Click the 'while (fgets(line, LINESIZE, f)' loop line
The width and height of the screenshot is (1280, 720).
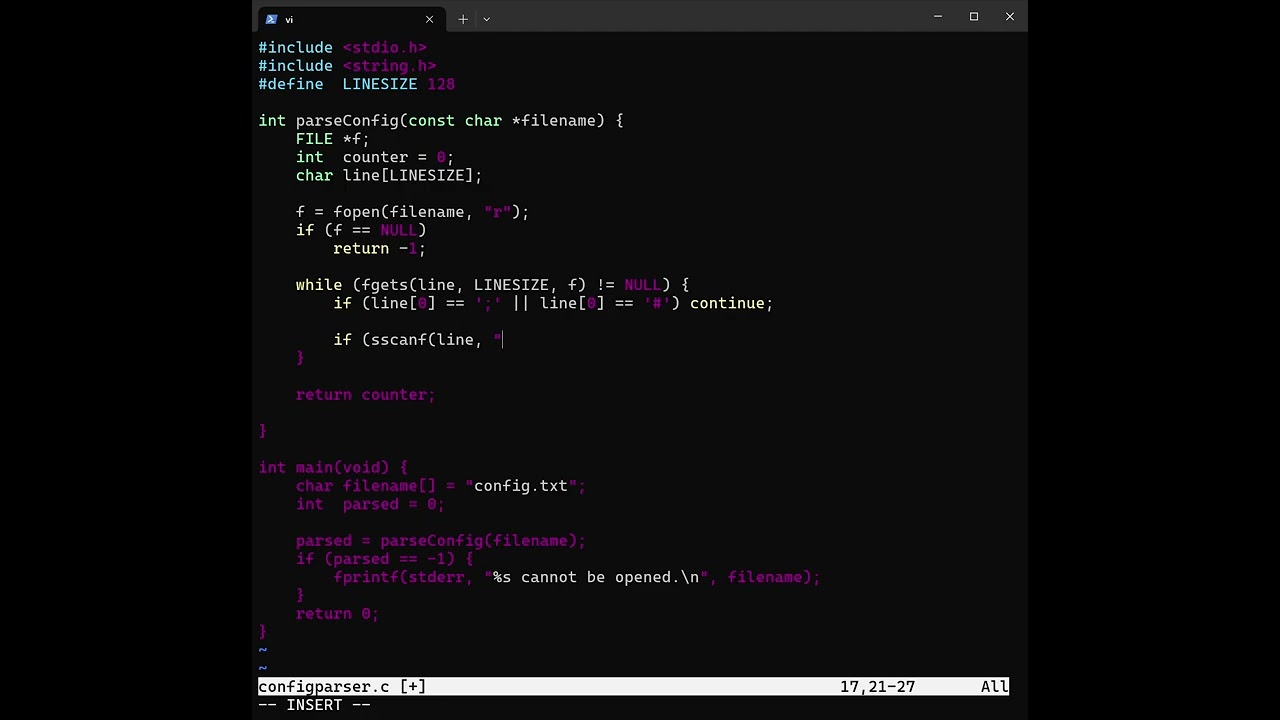(x=492, y=285)
